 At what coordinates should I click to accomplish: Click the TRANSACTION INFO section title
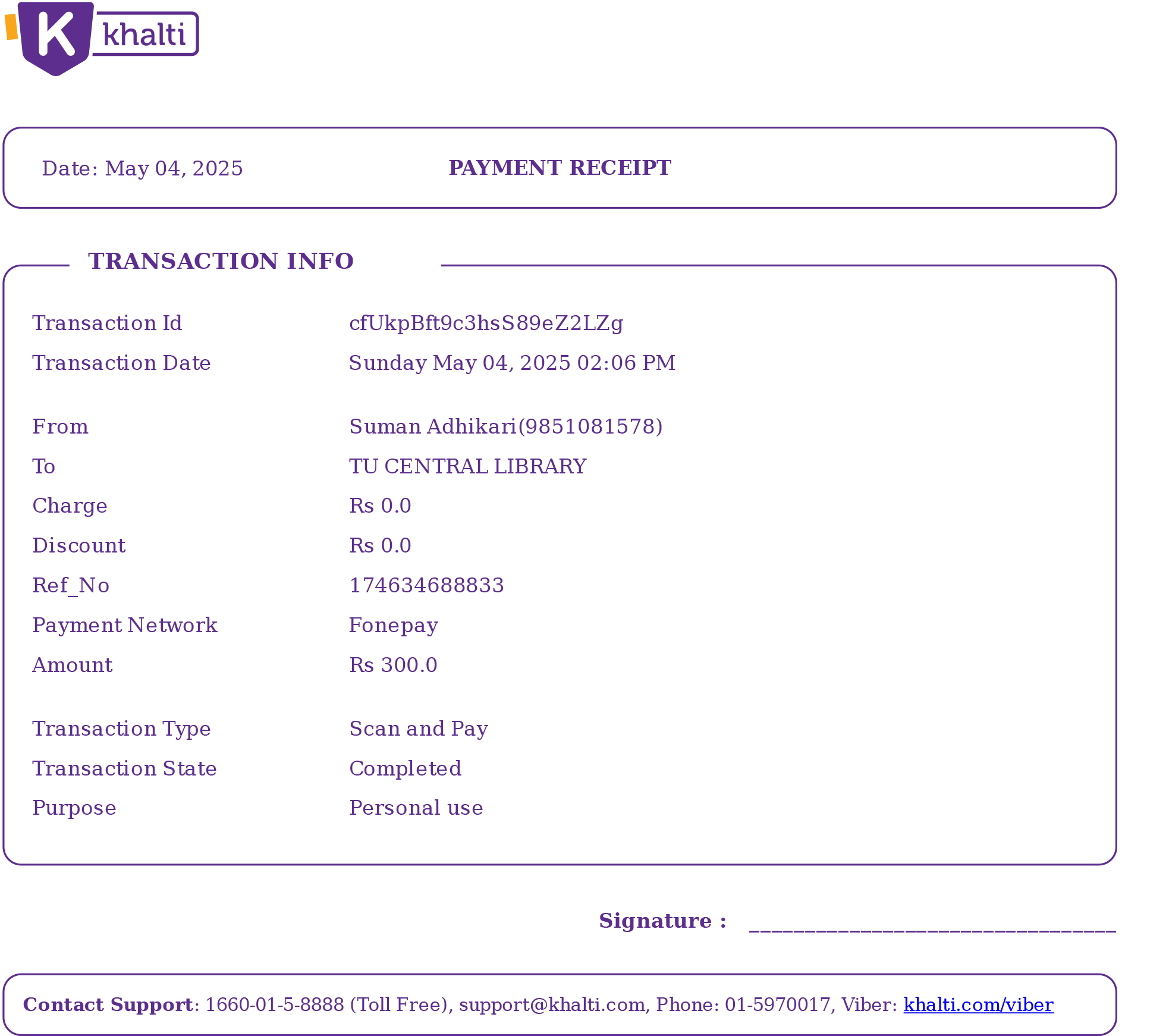click(x=221, y=261)
